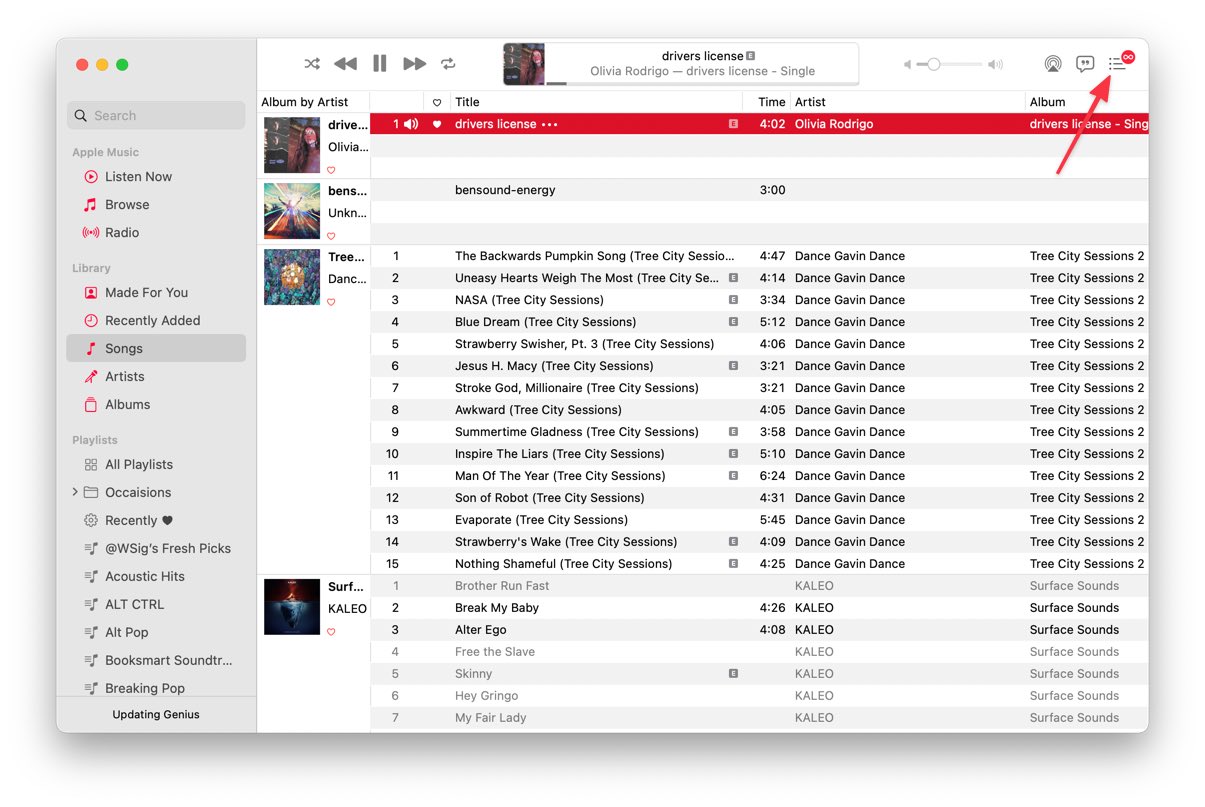Screen dimensions: 1205x807
Task: Select Strawberry's Wake (Tree City Sessions)
Action: [759, 542]
